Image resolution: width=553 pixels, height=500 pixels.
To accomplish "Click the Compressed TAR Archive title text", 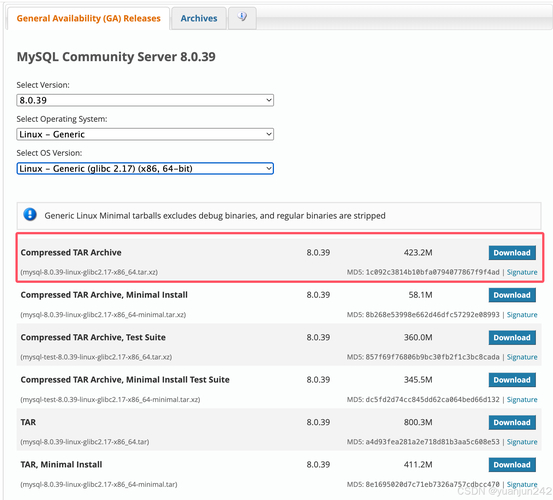I will (71, 252).
